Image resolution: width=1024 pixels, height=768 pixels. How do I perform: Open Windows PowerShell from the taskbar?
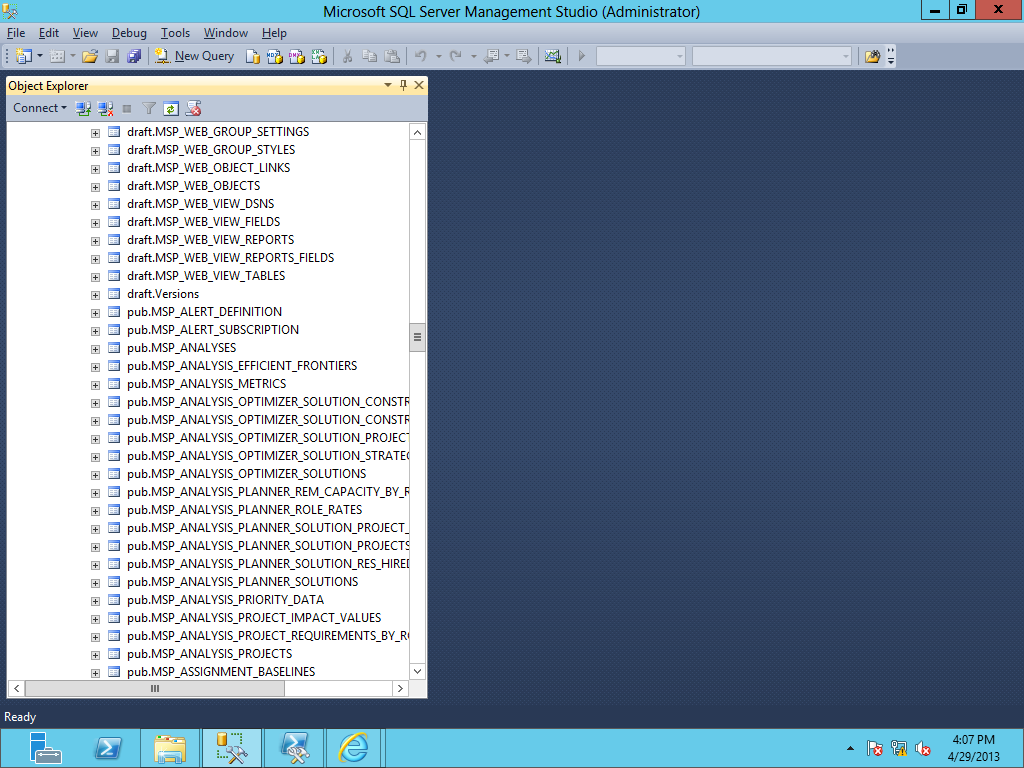(x=108, y=748)
